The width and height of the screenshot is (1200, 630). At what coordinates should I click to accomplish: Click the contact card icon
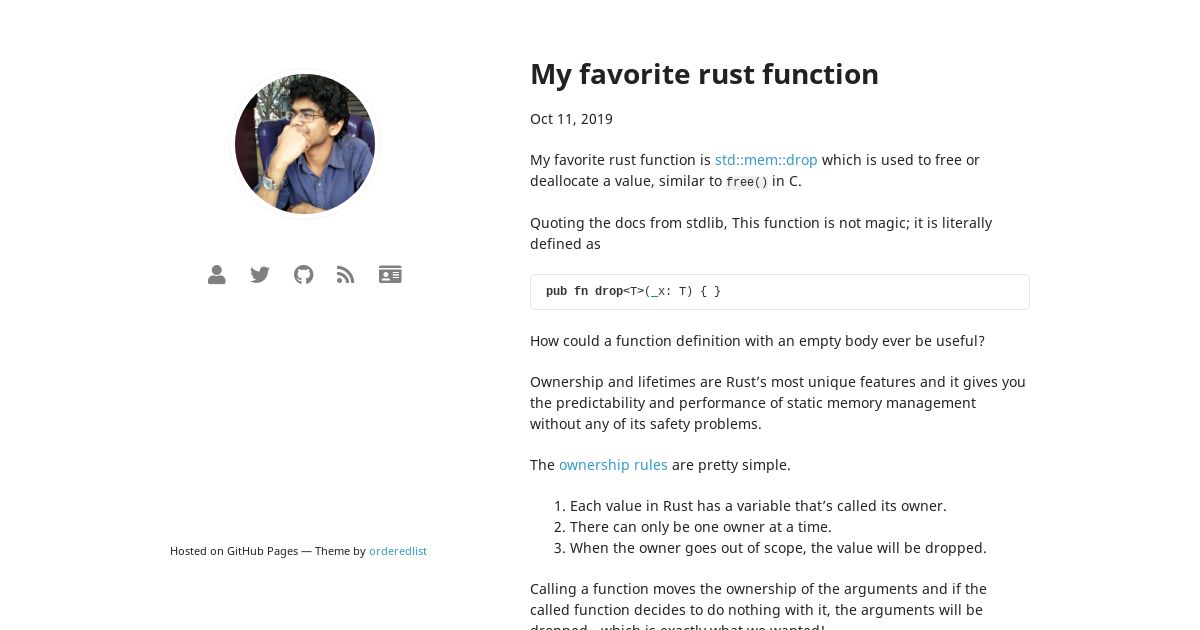pos(390,275)
